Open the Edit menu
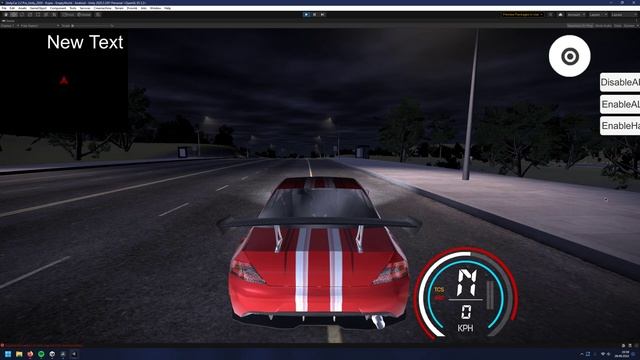Image resolution: width=640 pixels, height=360 pixels. [x=12, y=8]
